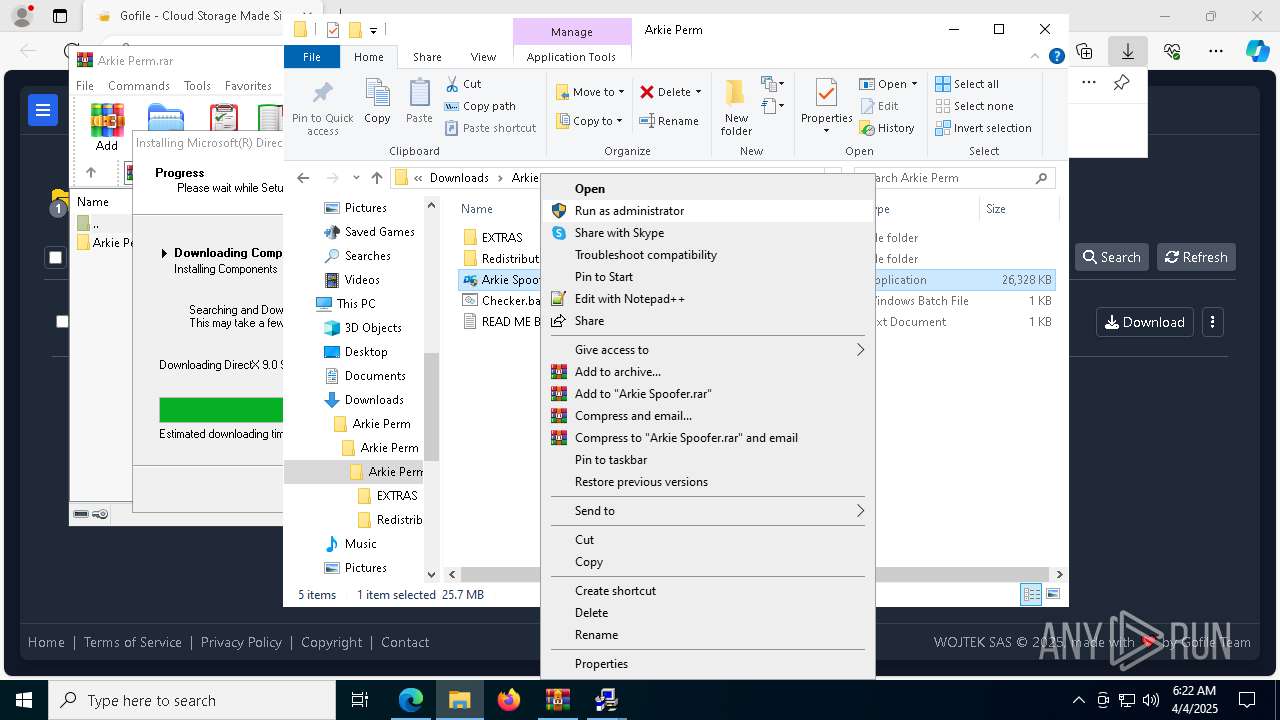Click Select all in the ribbon
This screenshot has width=1280, height=720.
click(966, 84)
